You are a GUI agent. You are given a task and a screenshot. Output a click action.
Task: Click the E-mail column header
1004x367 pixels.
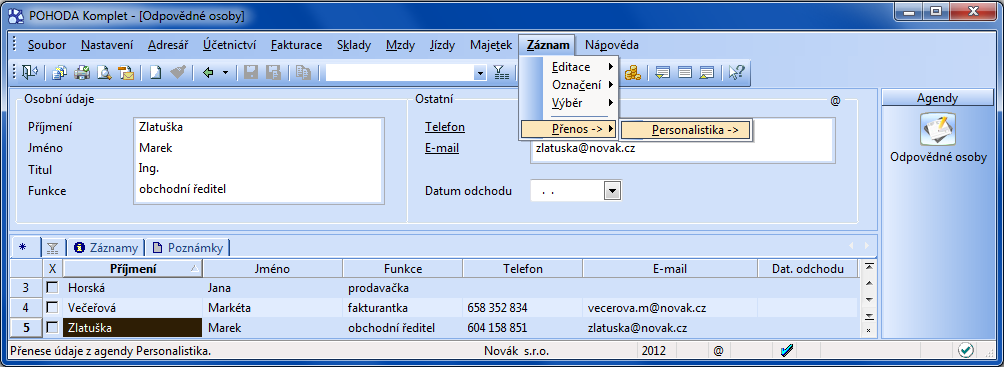point(670,269)
